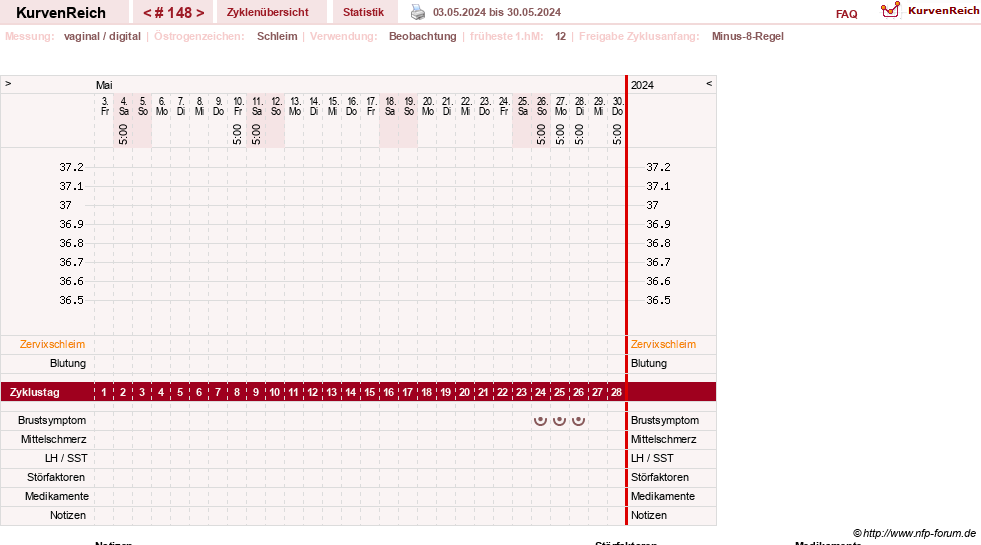Click the orange Zervixschleim label on right
The width and height of the screenshot is (981, 545).
pos(663,344)
